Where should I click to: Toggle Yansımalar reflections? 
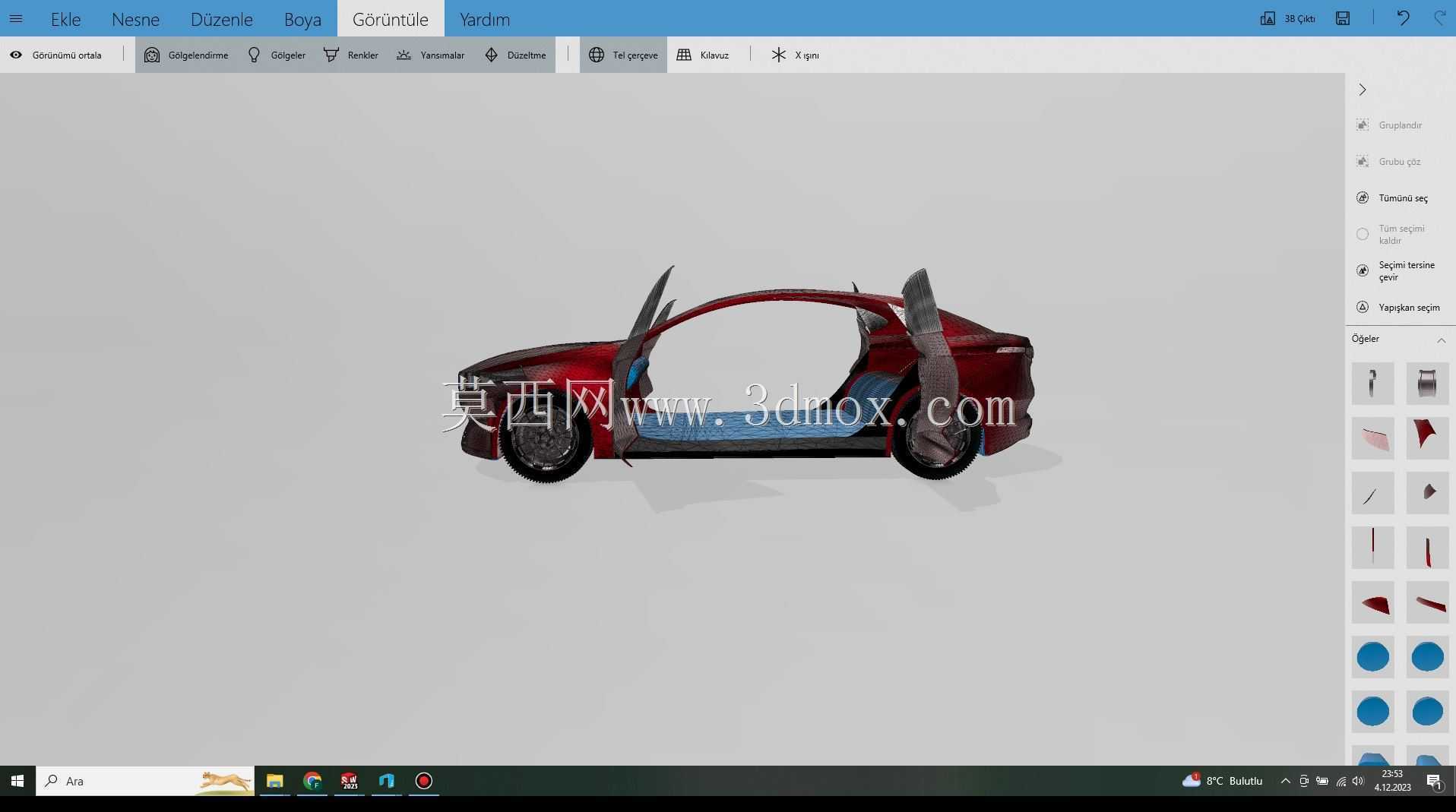pos(430,55)
